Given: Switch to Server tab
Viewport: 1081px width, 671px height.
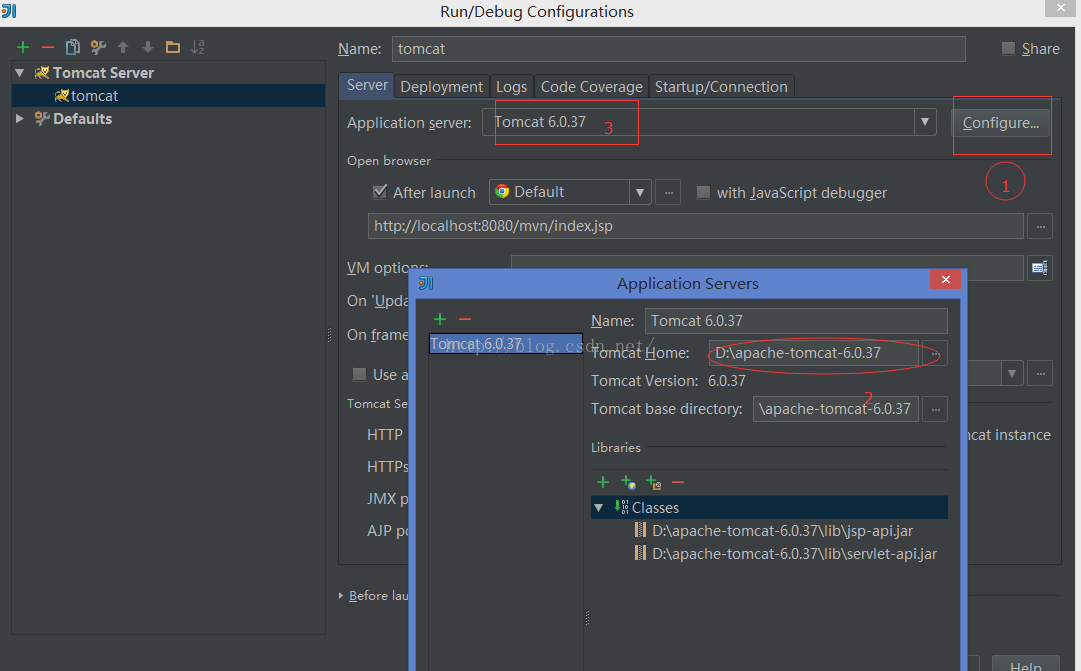Looking at the screenshot, I should pyautogui.click(x=367, y=86).
